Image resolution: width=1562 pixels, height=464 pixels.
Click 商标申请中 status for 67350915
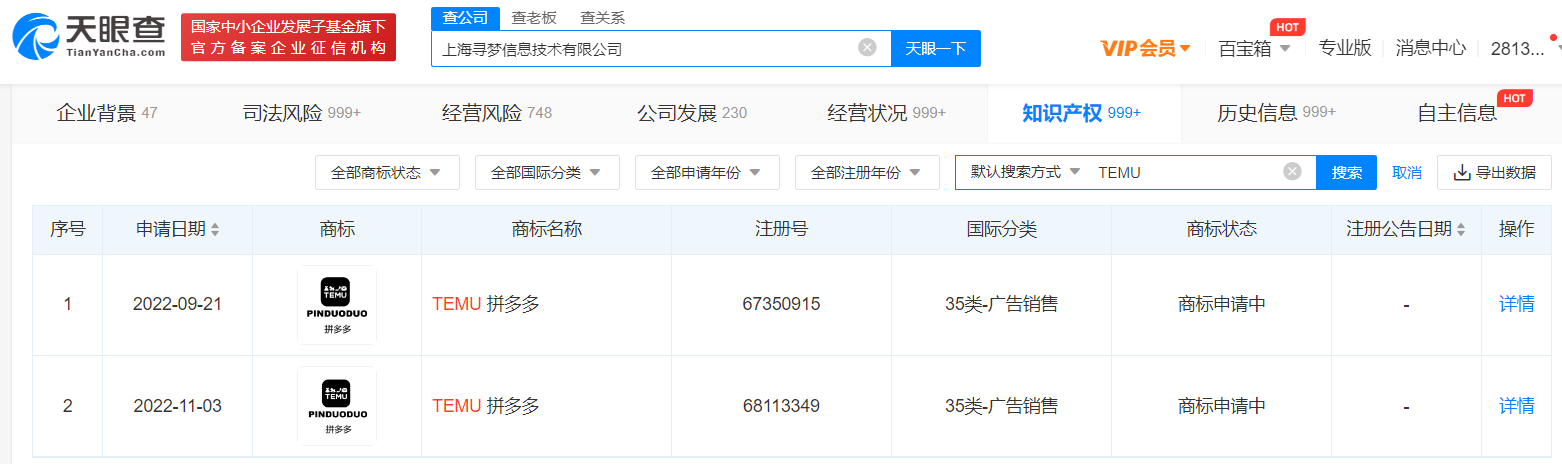(1221, 304)
